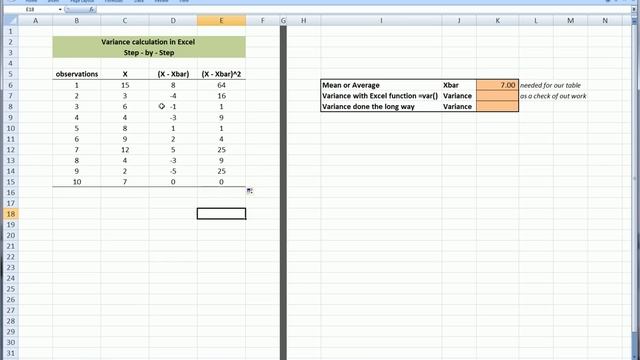Select the deviation value -4 in row 7
This screenshot has width=640, height=360.
[173, 96]
